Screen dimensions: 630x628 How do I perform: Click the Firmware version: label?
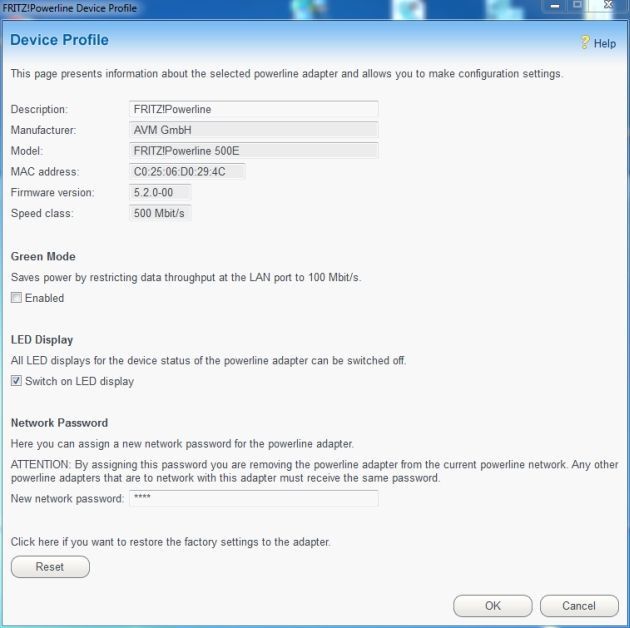click(53, 192)
